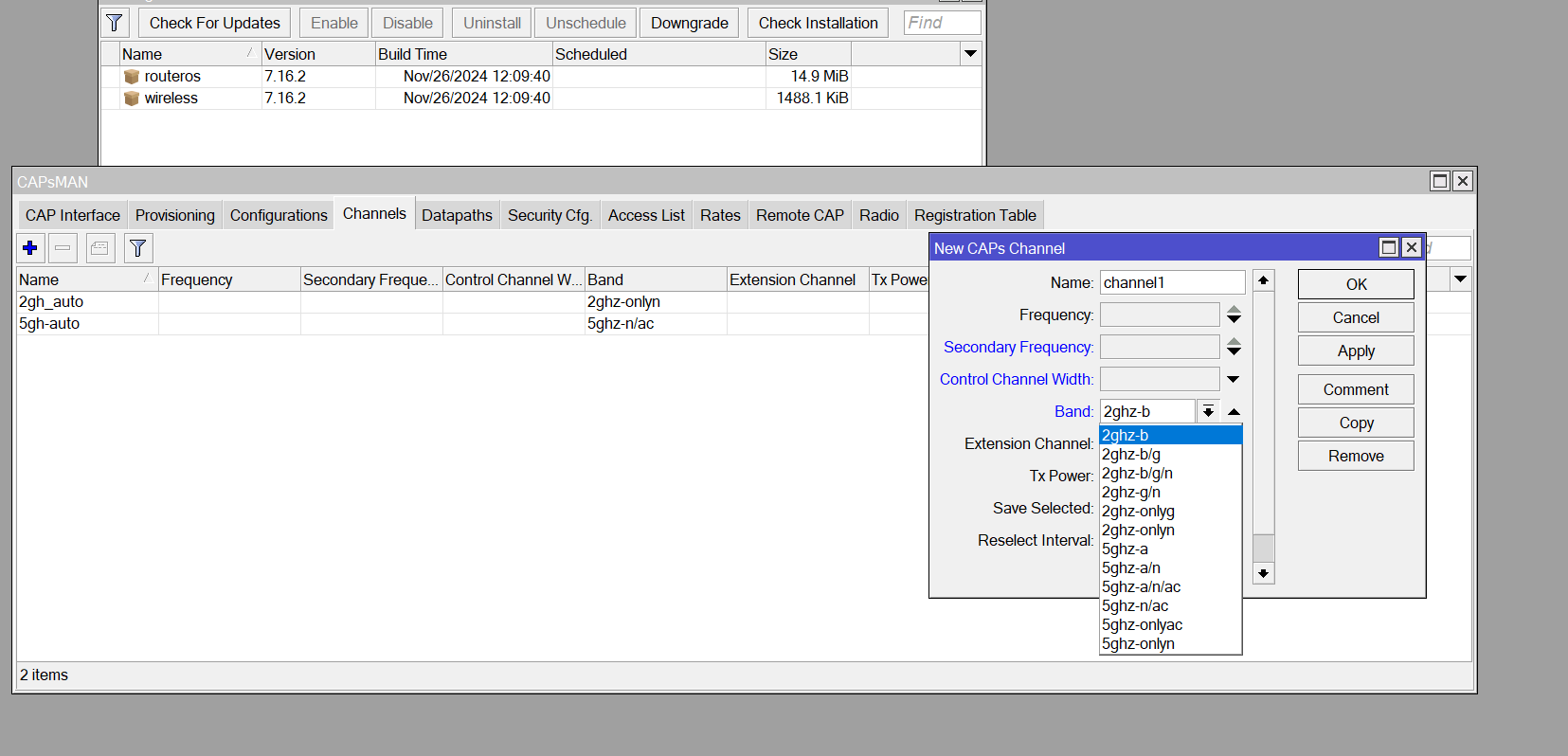Image resolution: width=1568 pixels, height=756 pixels.
Task: Click the Name field containing channel1
Action: [x=1173, y=282]
